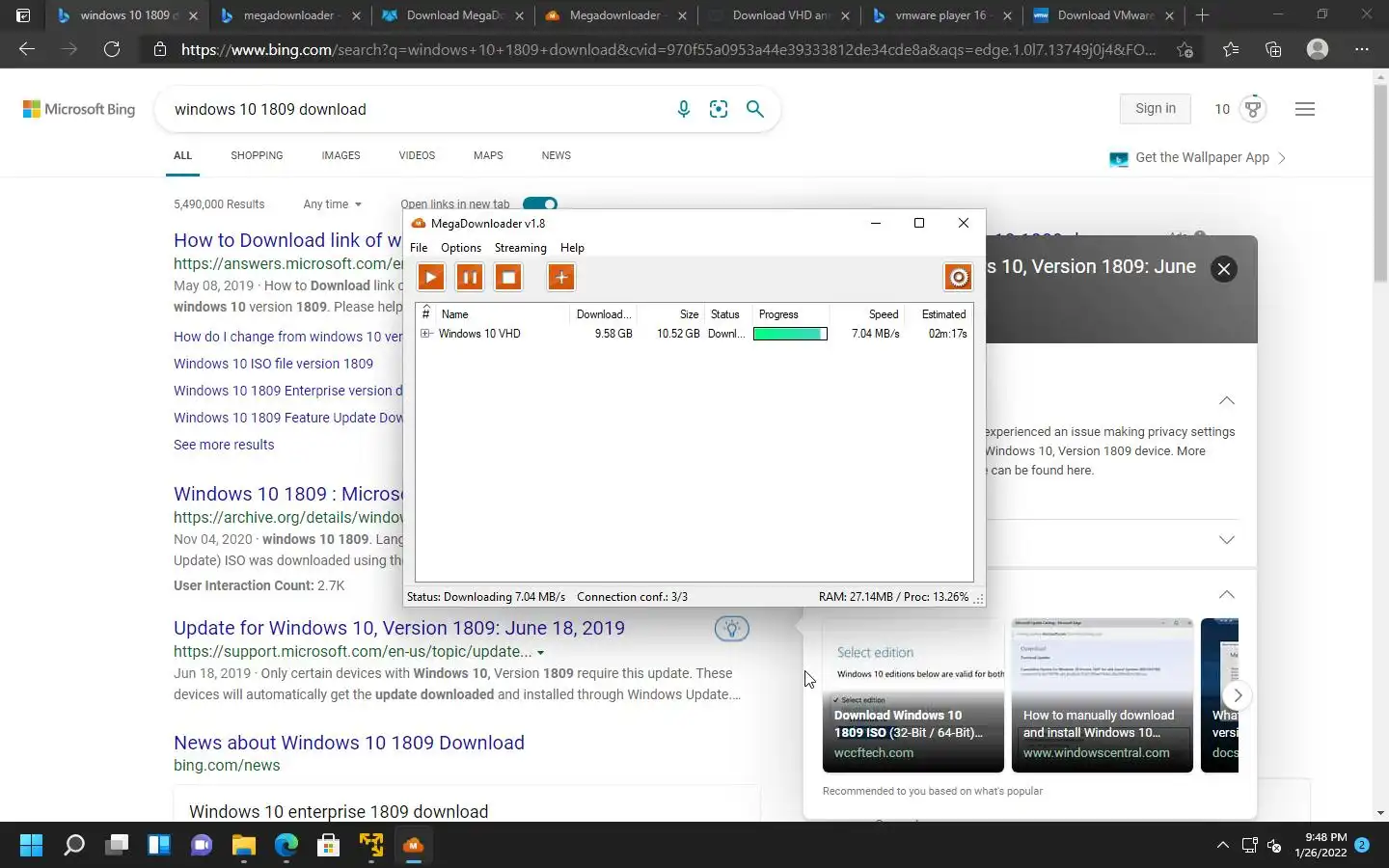Screen dimensions: 1389x868
Task: Open taskbar clock 9:48 PM
Action: pyautogui.click(x=1321, y=845)
